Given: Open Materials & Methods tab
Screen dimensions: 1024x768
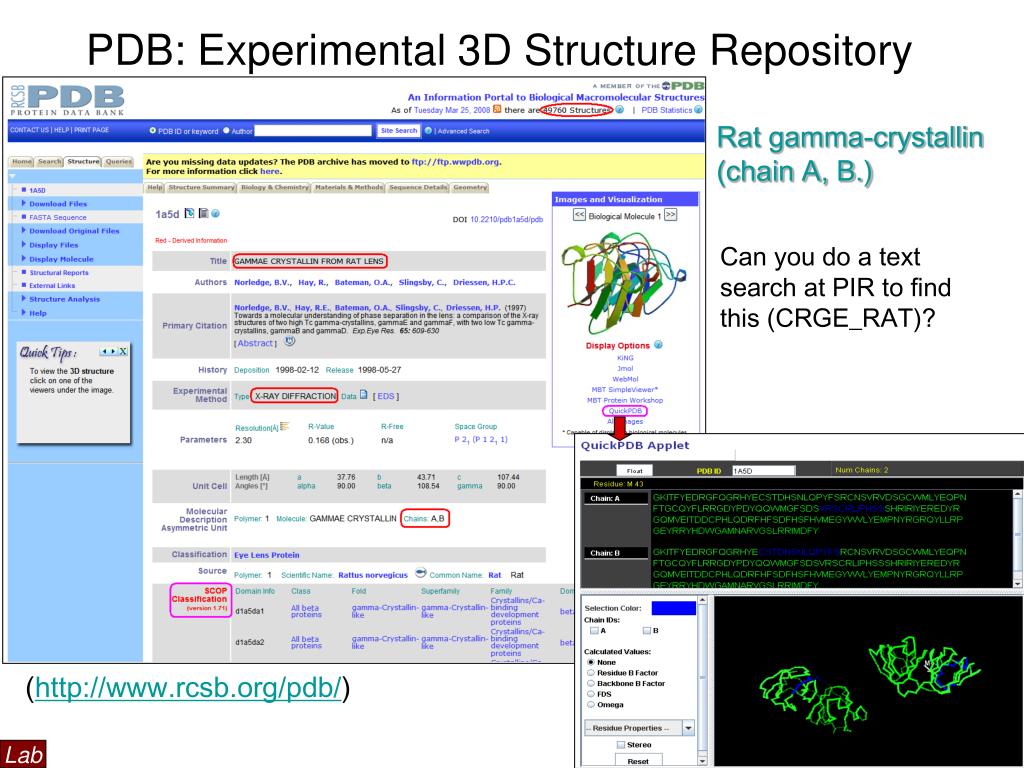Looking at the screenshot, I should pyautogui.click(x=349, y=187).
